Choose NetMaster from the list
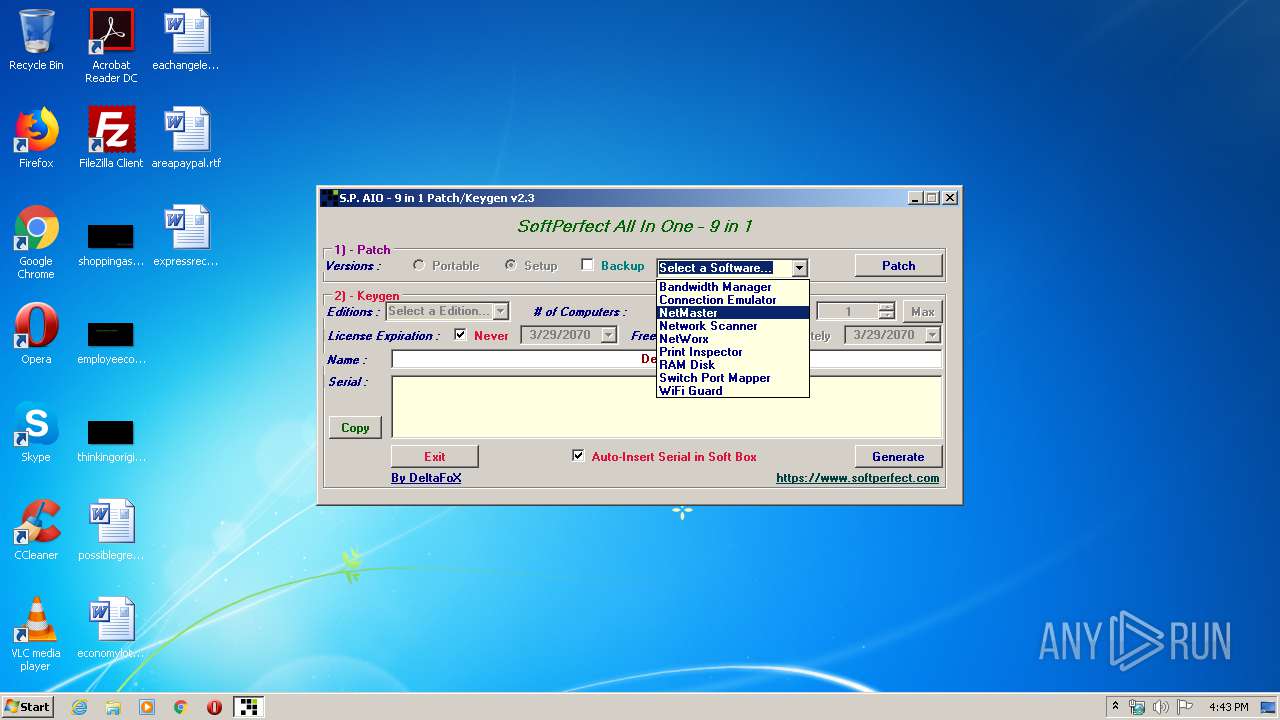The height and width of the screenshot is (720, 1280). click(x=732, y=313)
